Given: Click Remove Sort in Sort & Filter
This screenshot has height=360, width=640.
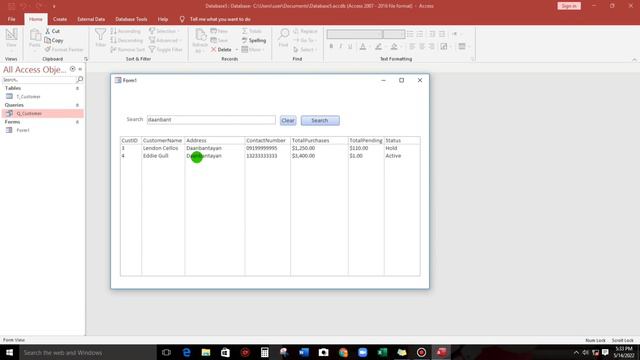Looking at the screenshot, I should click(127, 49).
